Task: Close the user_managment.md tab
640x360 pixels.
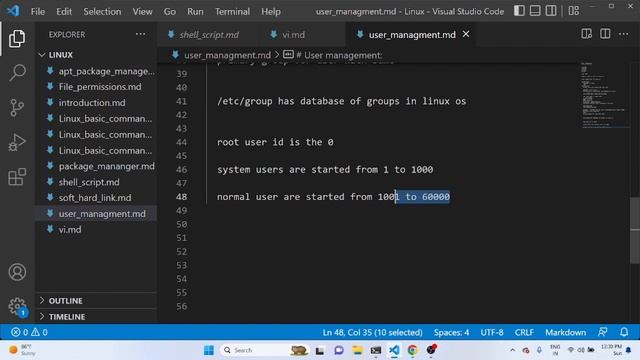Action: coord(466,34)
